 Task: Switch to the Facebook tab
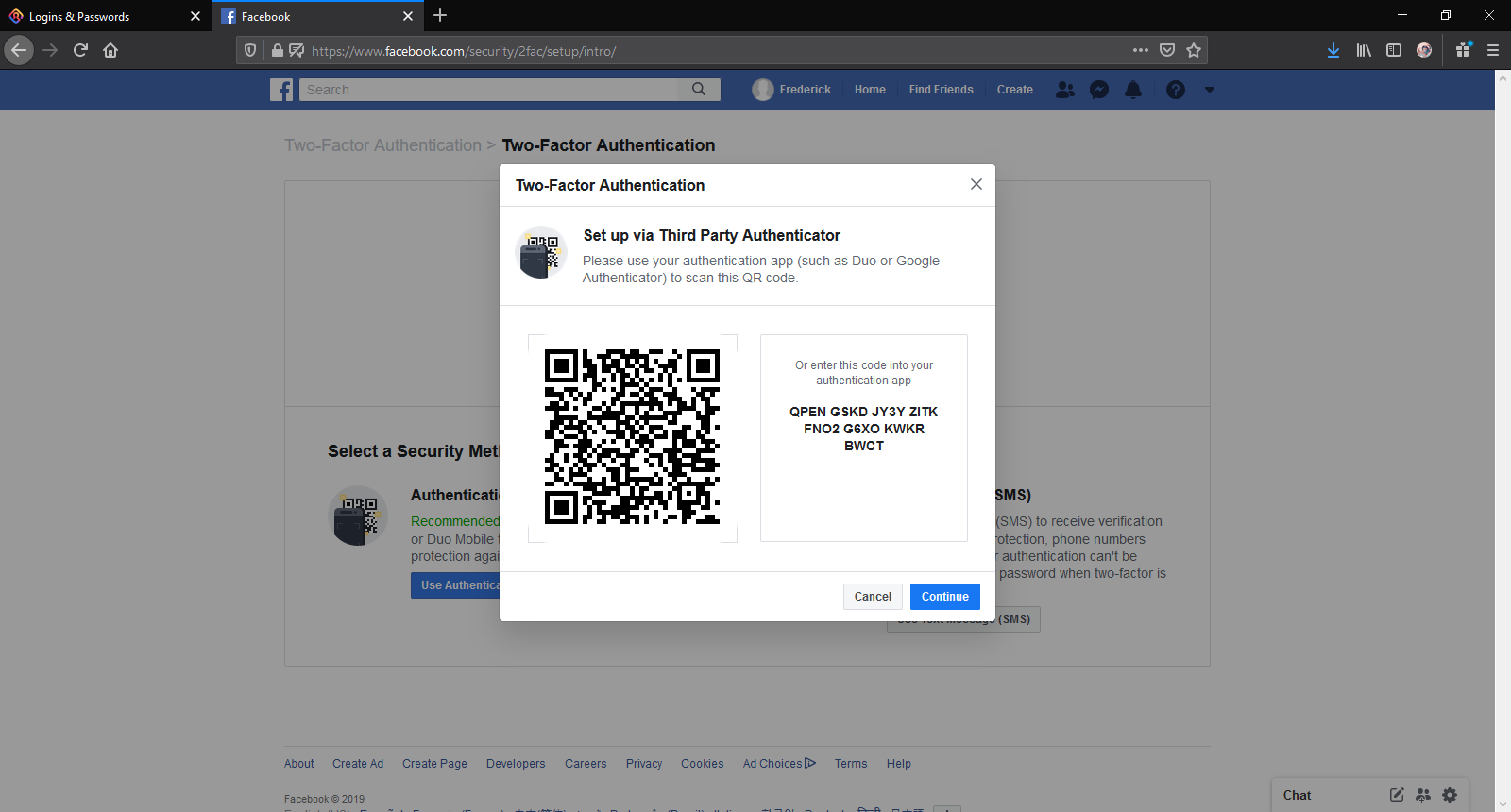316,16
